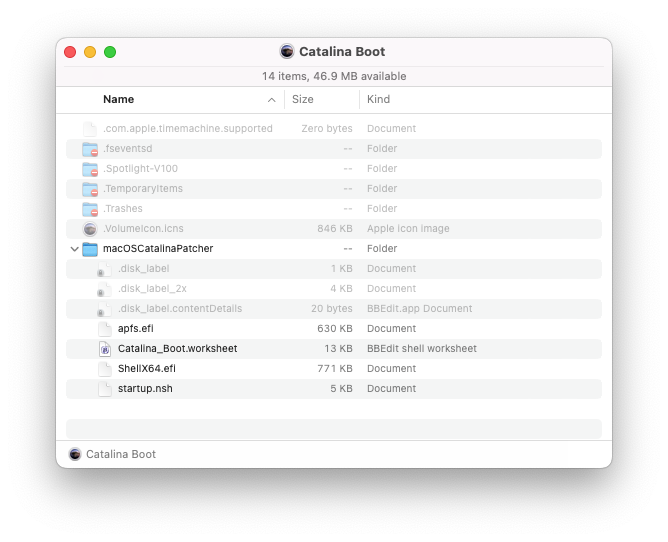
Task: Select the .com.apple.timemachine.supported file
Action: tap(187, 129)
